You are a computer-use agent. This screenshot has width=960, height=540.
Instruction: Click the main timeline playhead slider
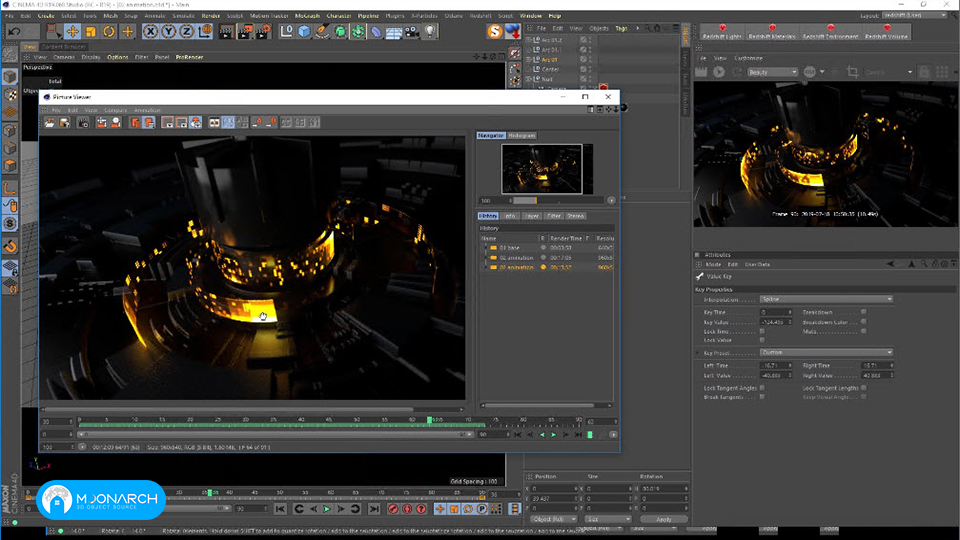(x=209, y=492)
